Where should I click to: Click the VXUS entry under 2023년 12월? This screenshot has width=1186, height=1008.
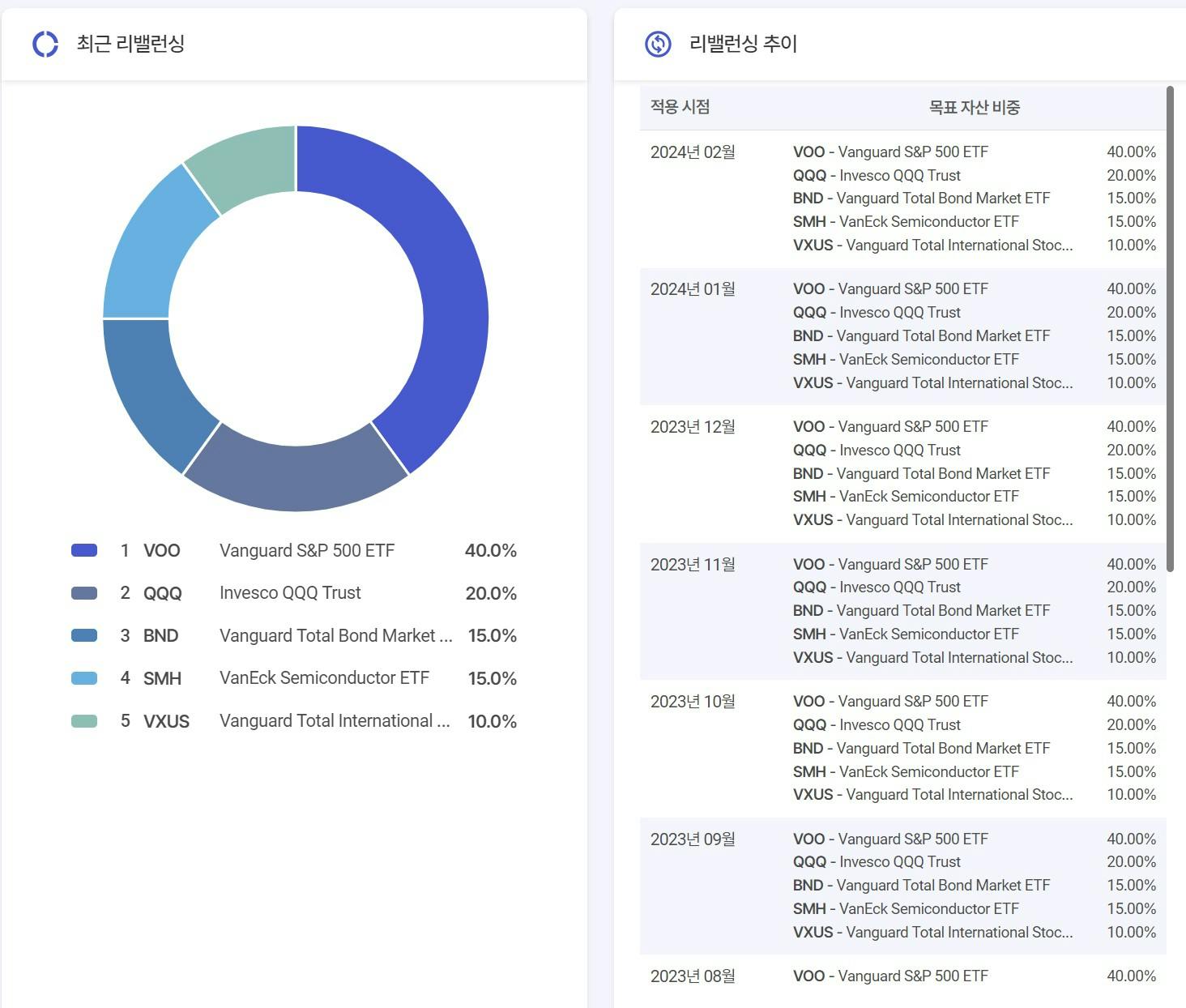pyautogui.click(x=932, y=520)
